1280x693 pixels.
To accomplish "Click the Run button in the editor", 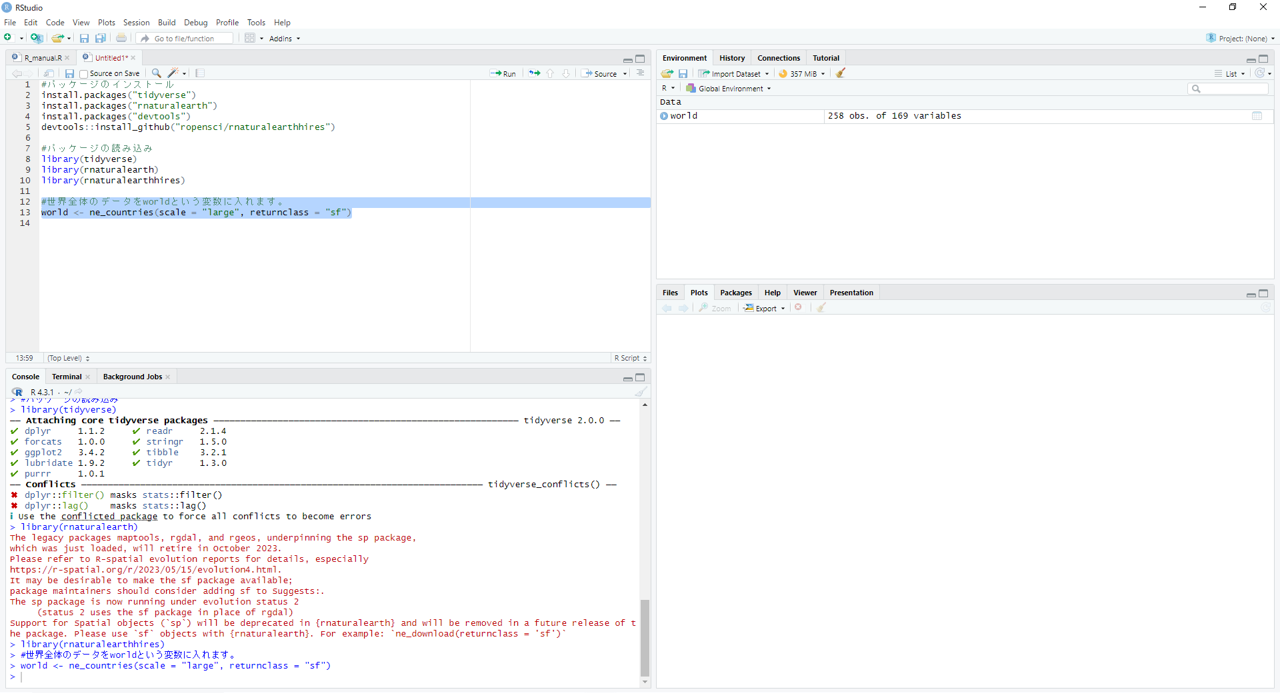I will pyautogui.click(x=503, y=73).
